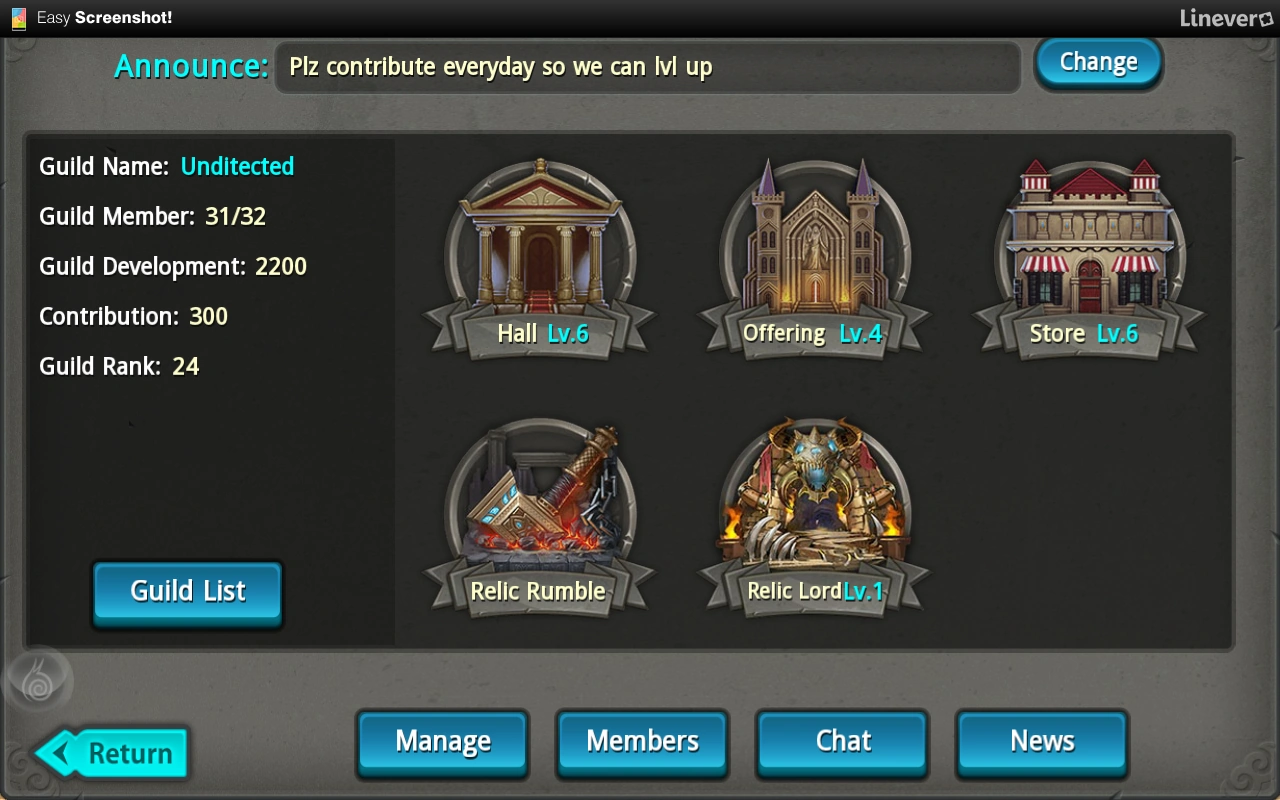Click the Guild Member 31/32 count
Image resolution: width=1280 pixels, height=800 pixels.
(x=235, y=216)
